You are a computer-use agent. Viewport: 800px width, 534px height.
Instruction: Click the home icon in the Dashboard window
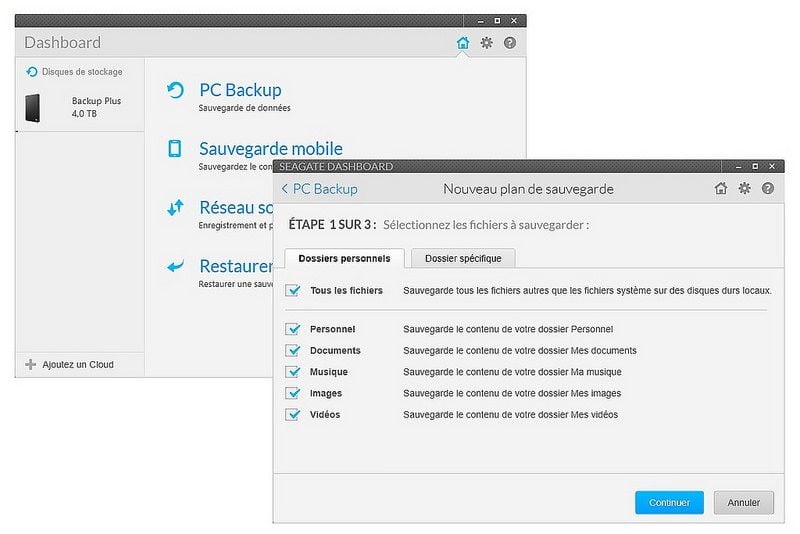coord(463,43)
